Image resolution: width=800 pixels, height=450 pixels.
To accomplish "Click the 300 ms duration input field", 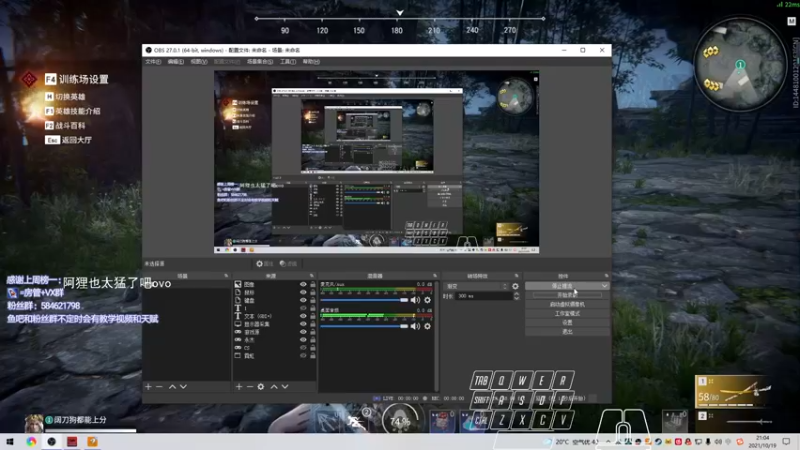I will [x=484, y=296].
